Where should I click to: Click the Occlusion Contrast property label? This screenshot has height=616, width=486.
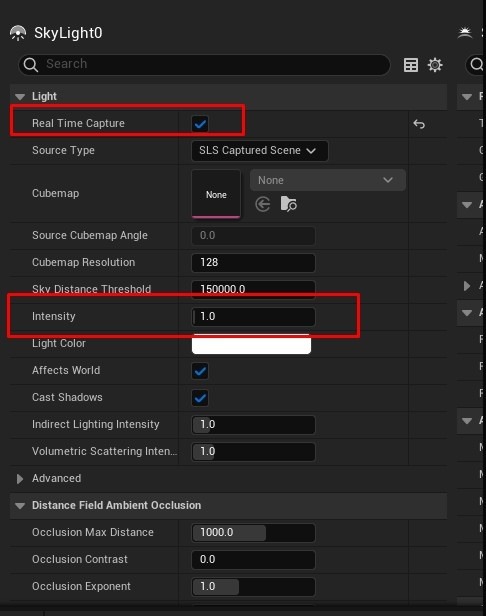pyautogui.click(x=80, y=559)
